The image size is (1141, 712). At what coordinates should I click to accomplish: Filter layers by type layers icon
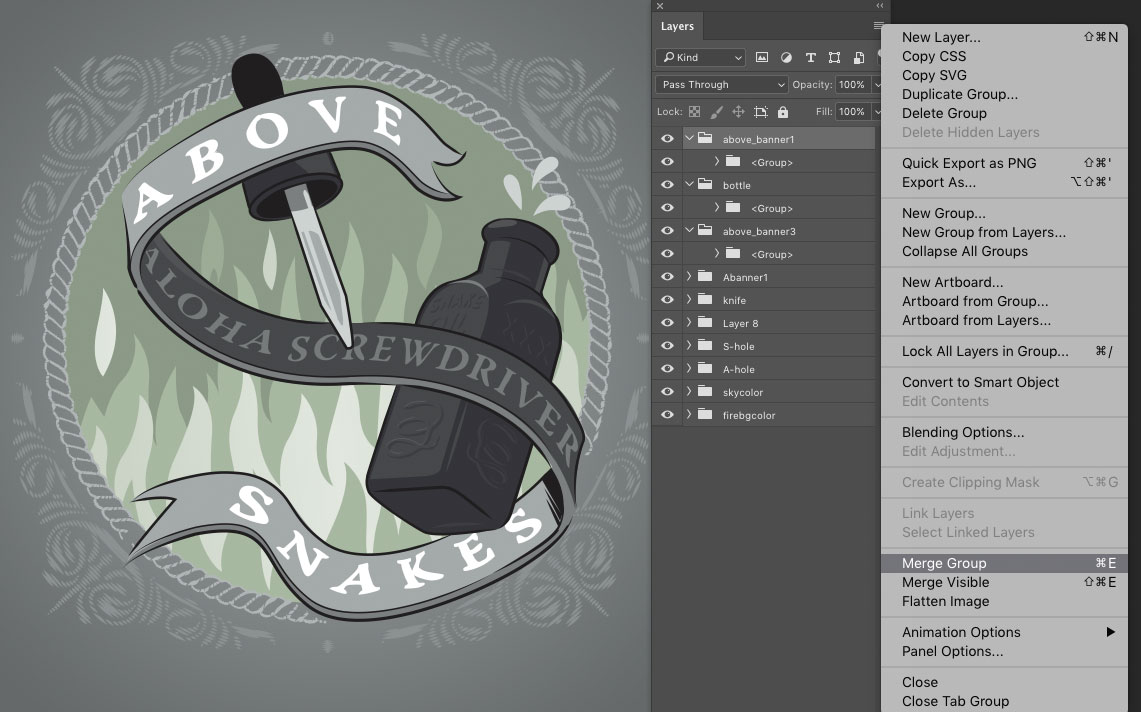tap(811, 58)
